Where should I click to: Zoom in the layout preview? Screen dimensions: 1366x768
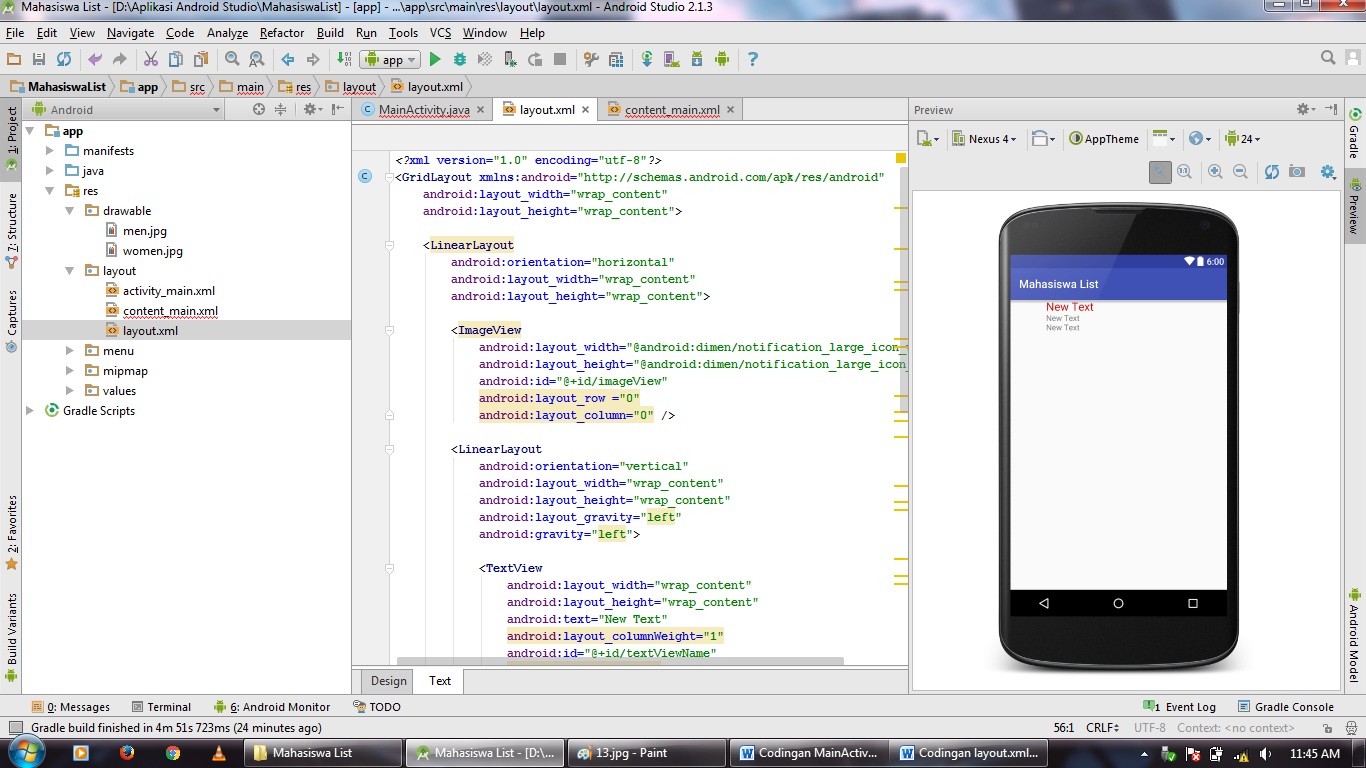[x=1215, y=172]
